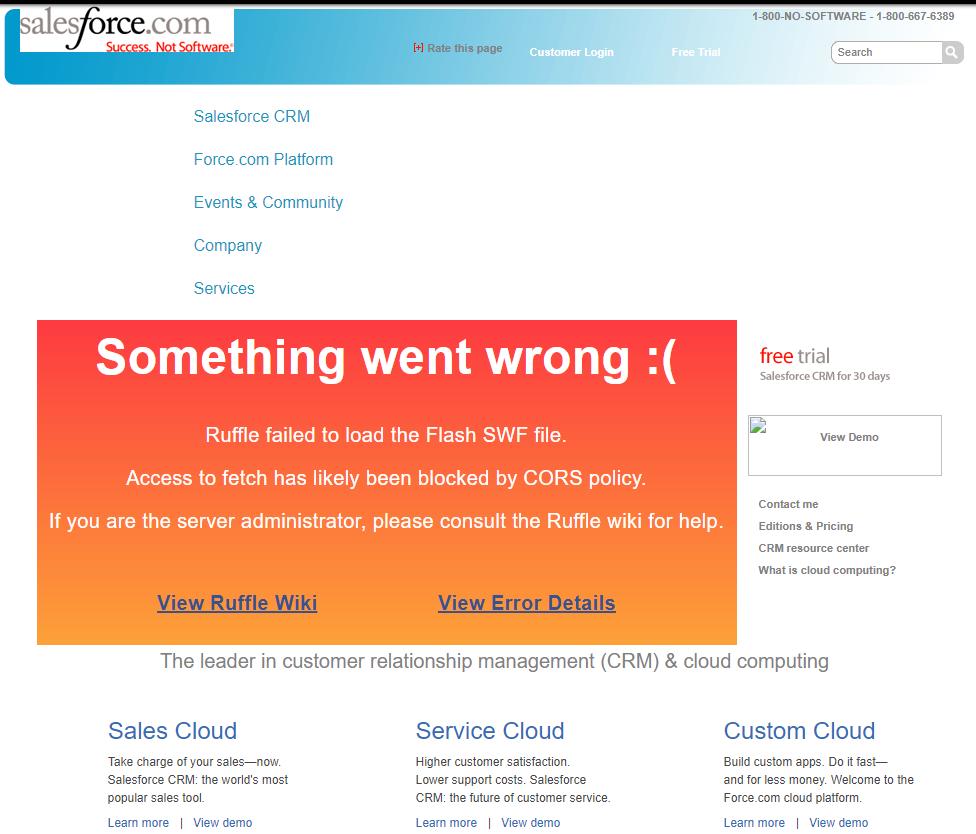Image resolution: width=976 pixels, height=834 pixels.
Task: Select Events & Community in navigation
Action: pos(268,202)
